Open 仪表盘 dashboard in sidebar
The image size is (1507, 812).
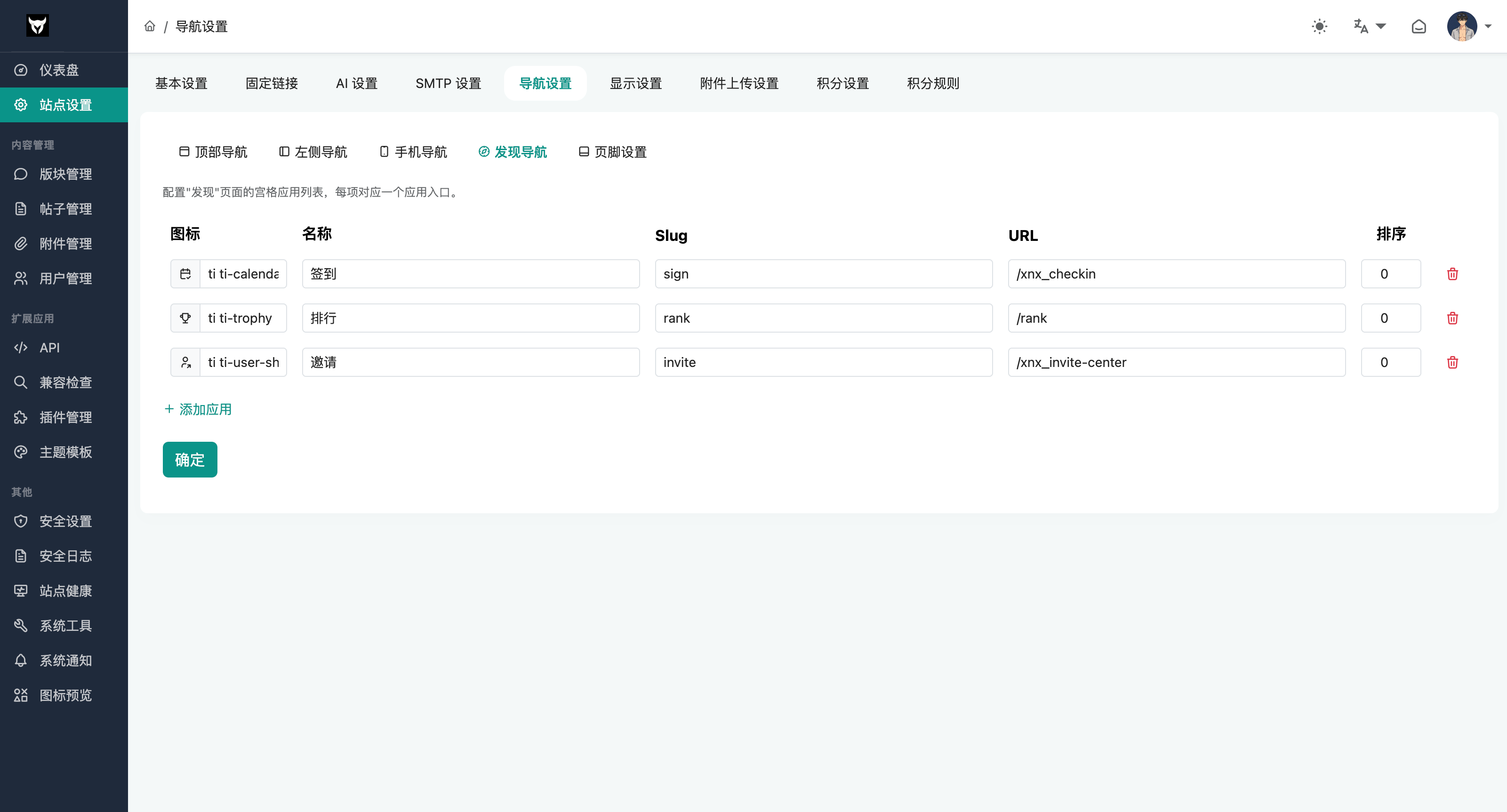[64, 70]
